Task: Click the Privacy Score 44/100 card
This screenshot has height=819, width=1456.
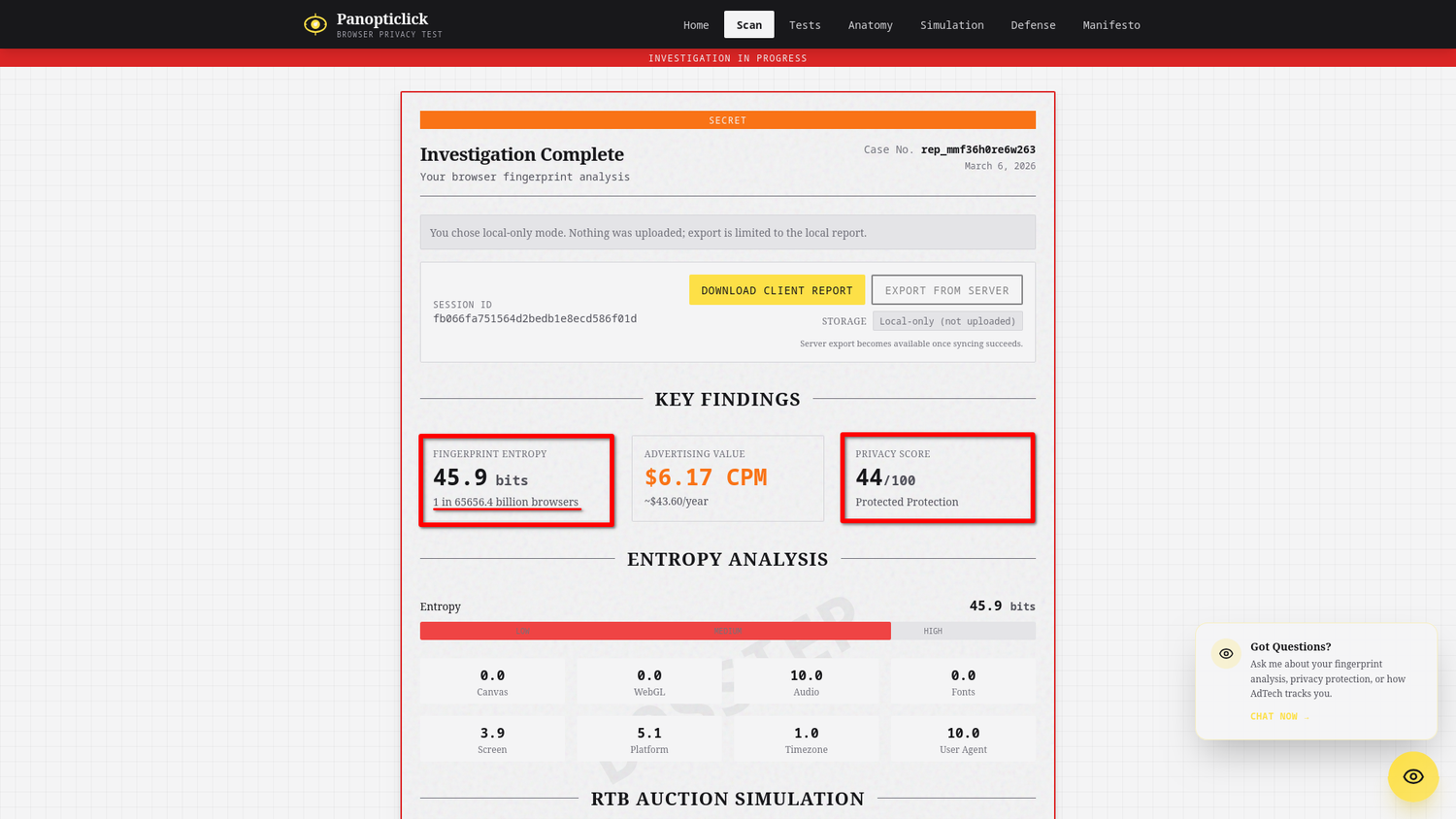Action: coord(938,478)
